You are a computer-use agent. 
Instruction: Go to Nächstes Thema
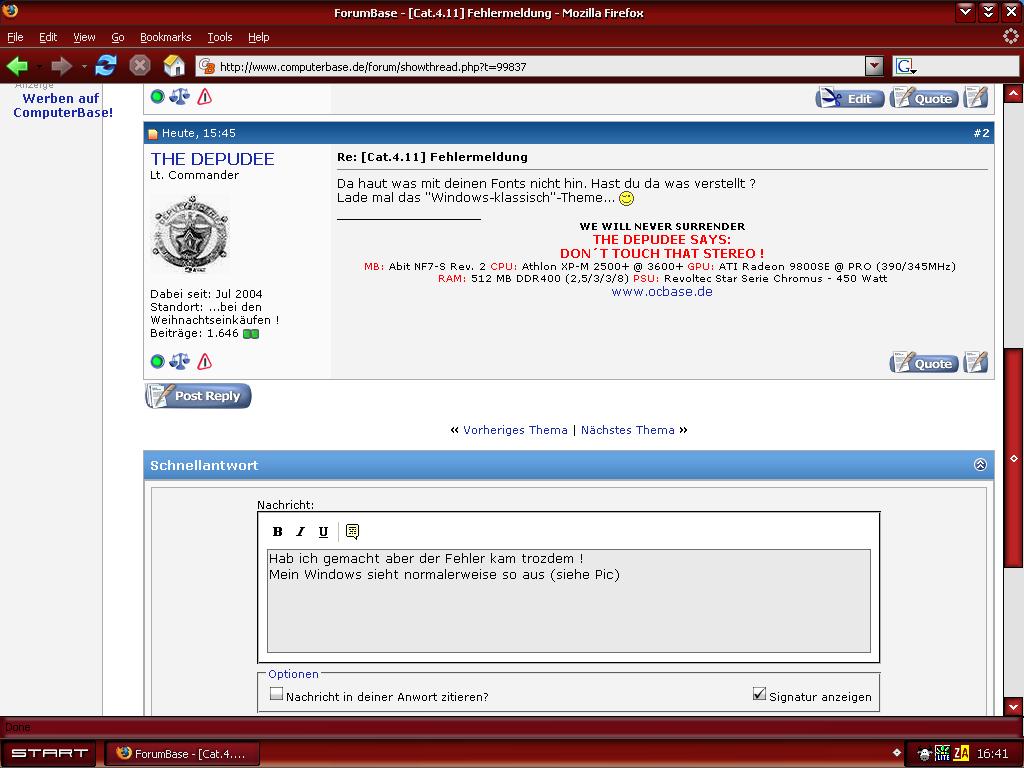(x=628, y=430)
